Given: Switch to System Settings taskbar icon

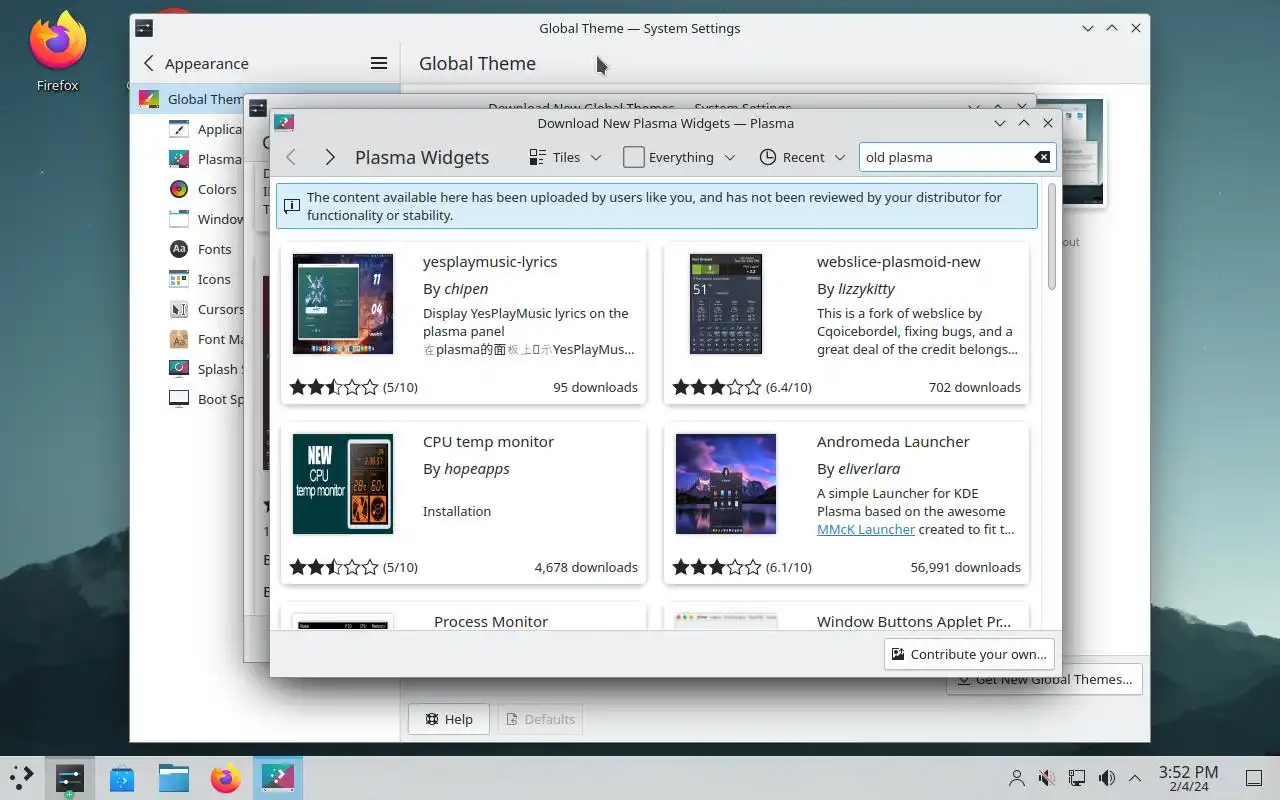Looking at the screenshot, I should (69, 777).
